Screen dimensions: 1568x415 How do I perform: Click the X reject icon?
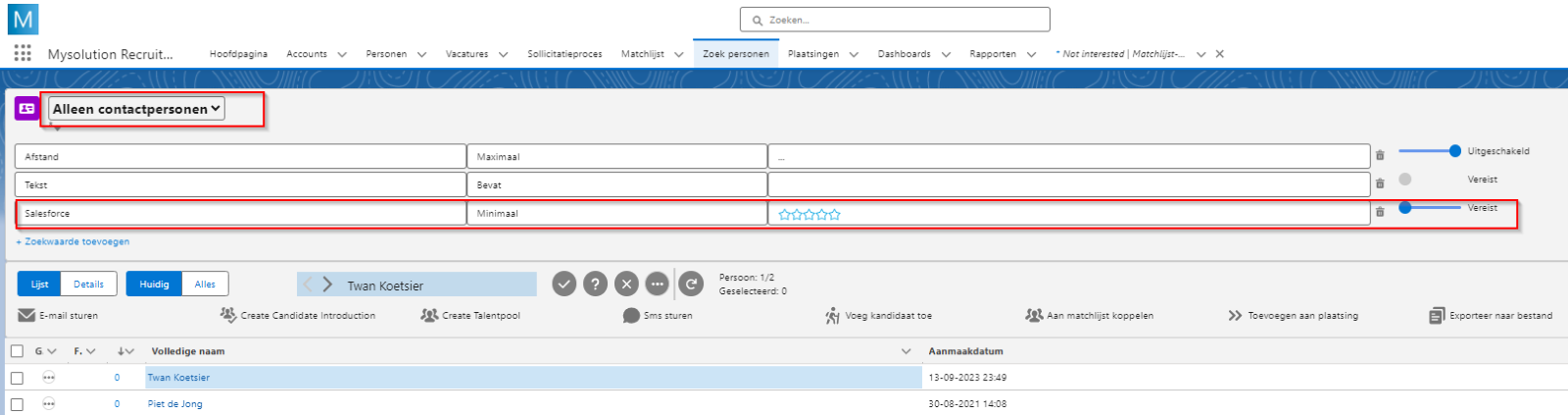626,285
